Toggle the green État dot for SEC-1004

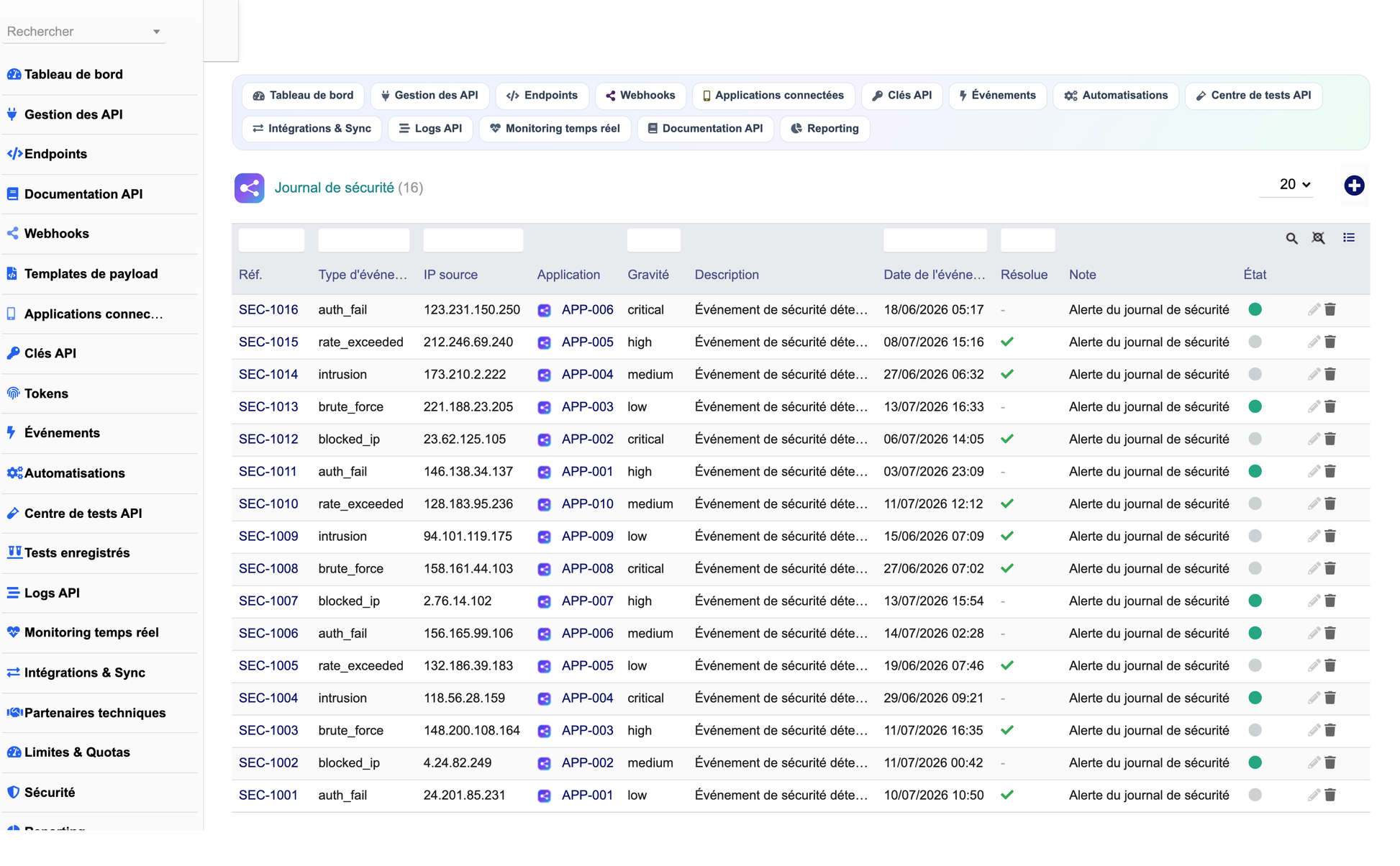[1255, 698]
